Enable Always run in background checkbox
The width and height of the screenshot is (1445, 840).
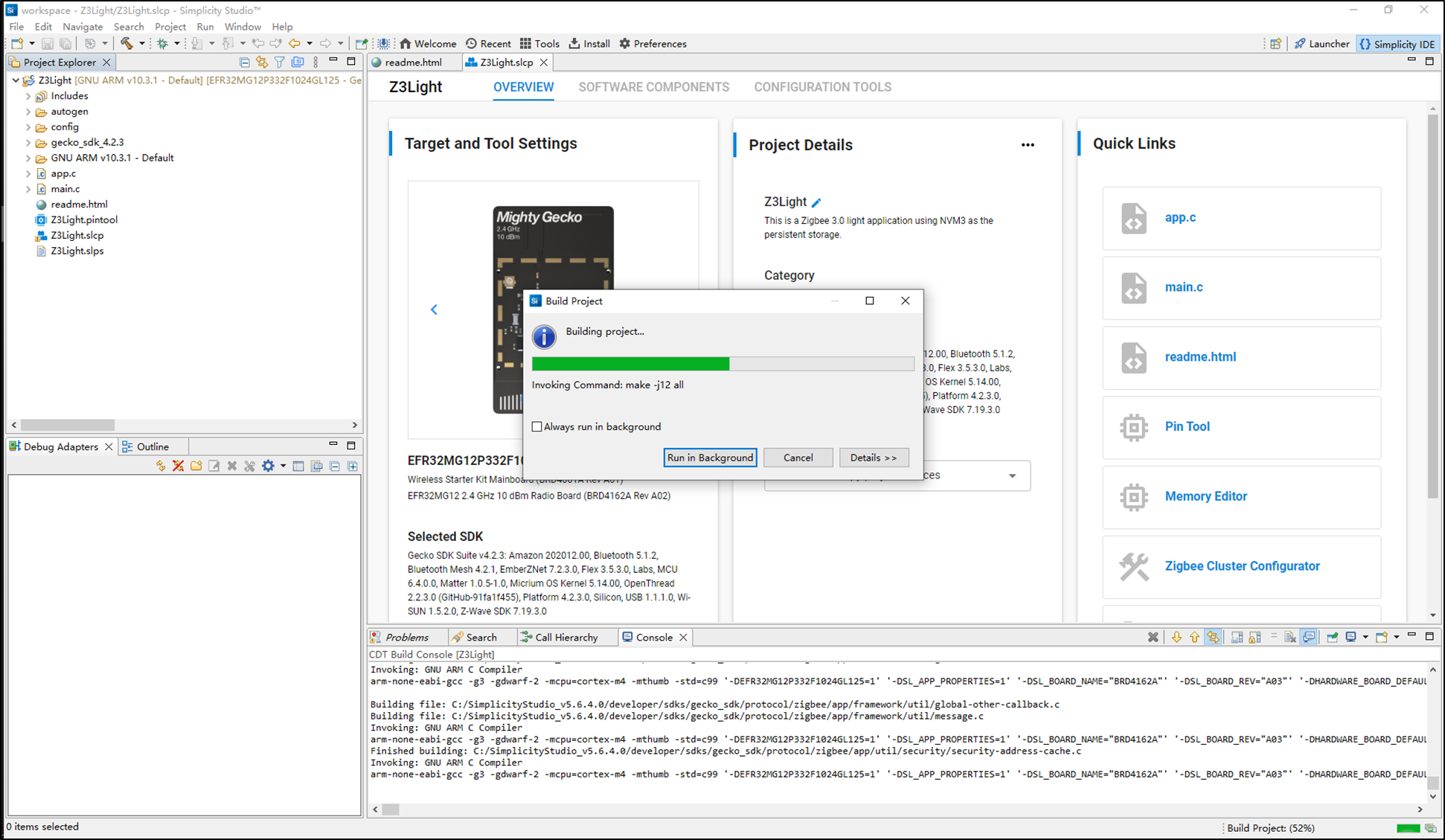(x=536, y=427)
